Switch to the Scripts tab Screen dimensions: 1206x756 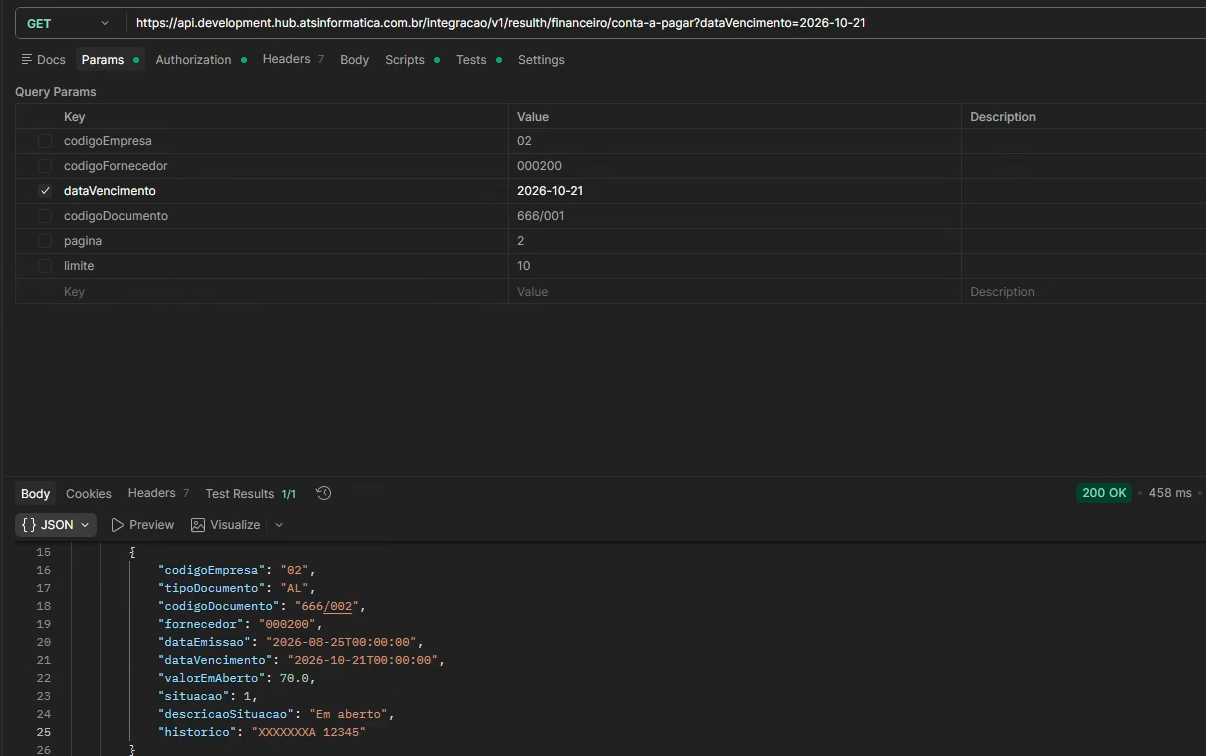pos(405,60)
